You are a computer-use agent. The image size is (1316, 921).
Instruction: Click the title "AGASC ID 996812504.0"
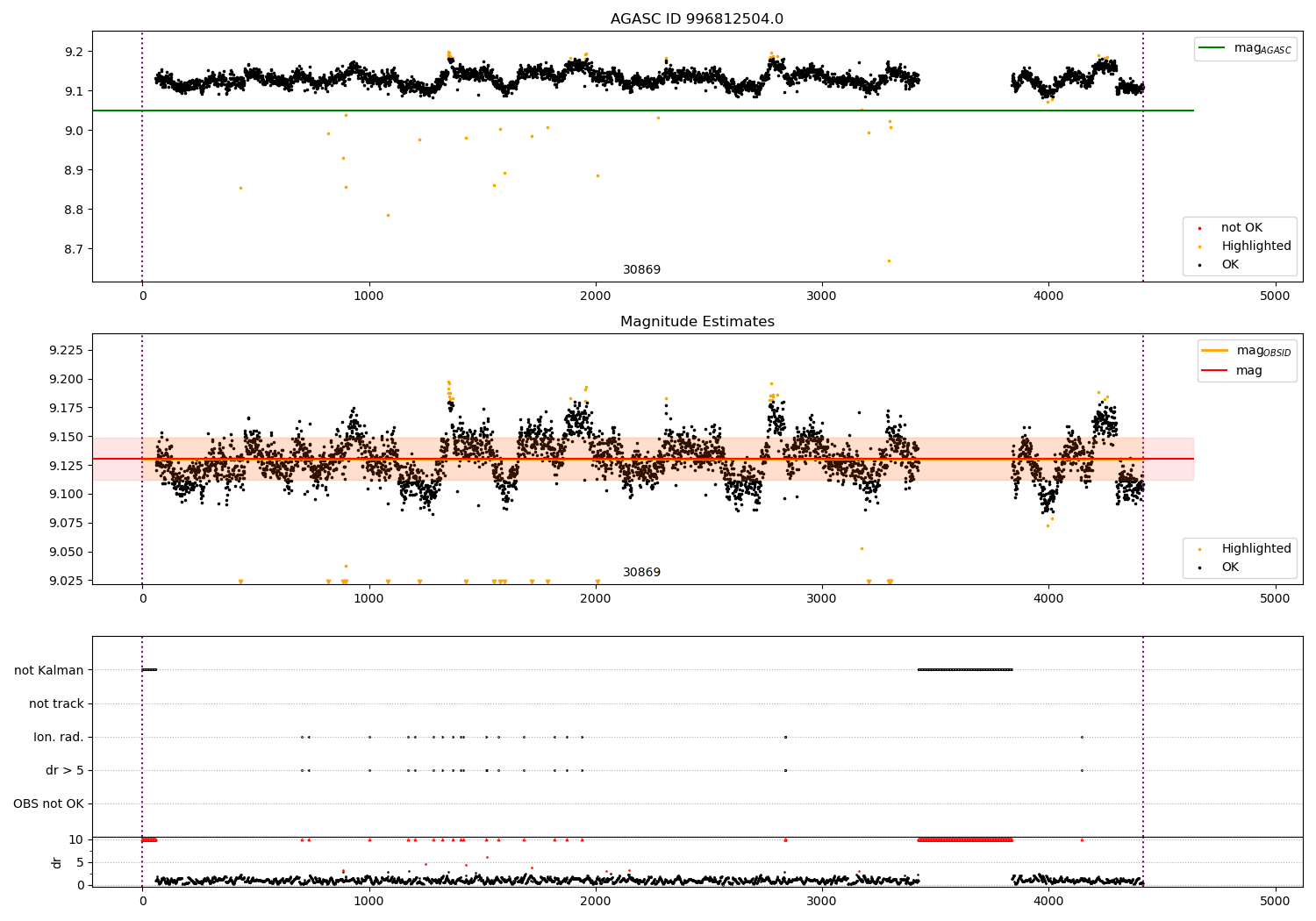[697, 19]
